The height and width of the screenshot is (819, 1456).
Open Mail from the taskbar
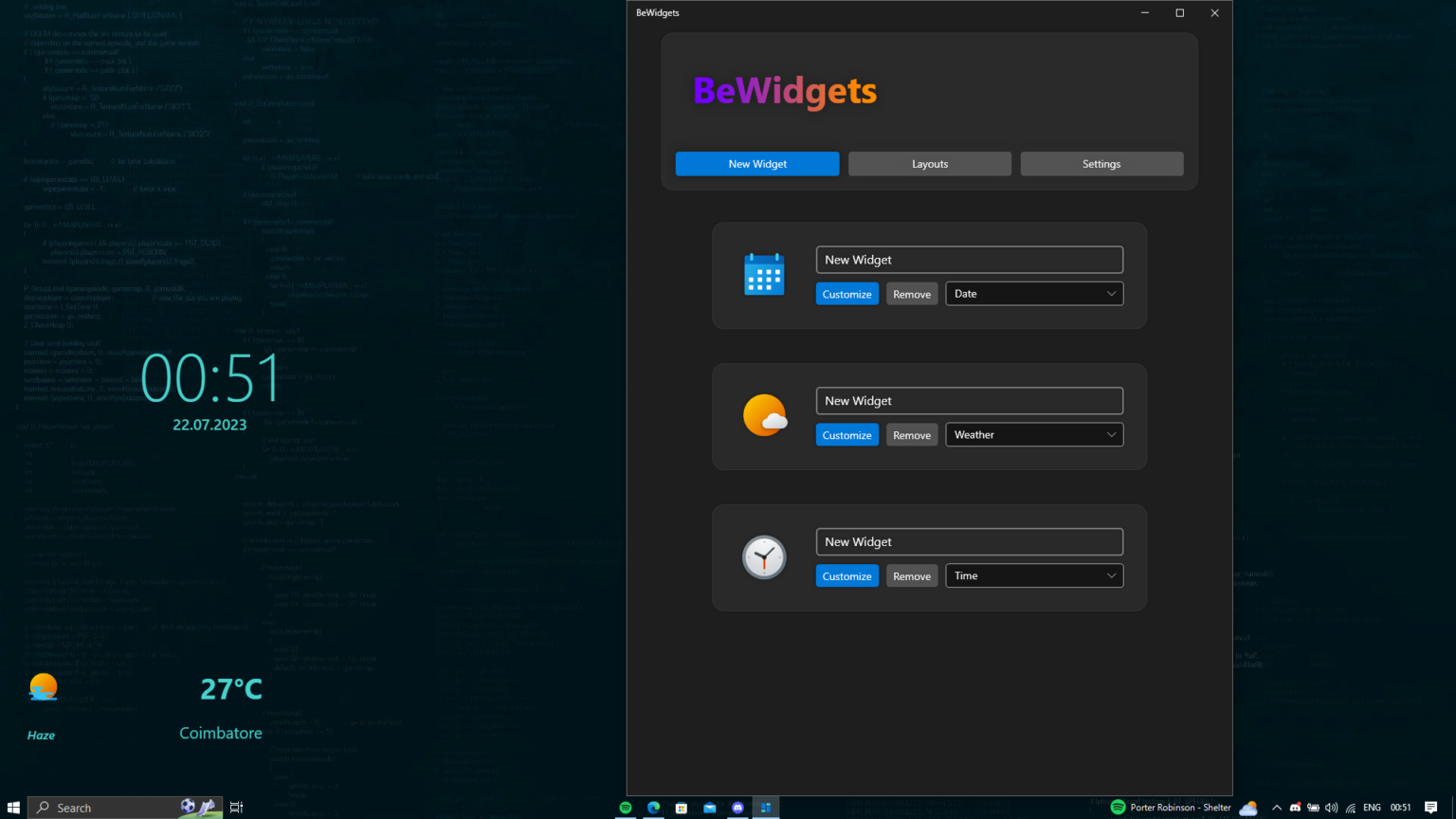[709, 807]
